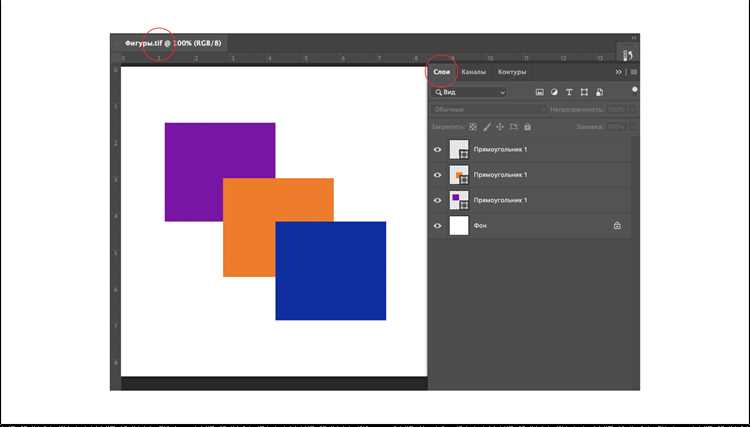Switch to the Каналы tab
Image resolution: width=750 pixels, height=427 pixels.
(x=474, y=72)
